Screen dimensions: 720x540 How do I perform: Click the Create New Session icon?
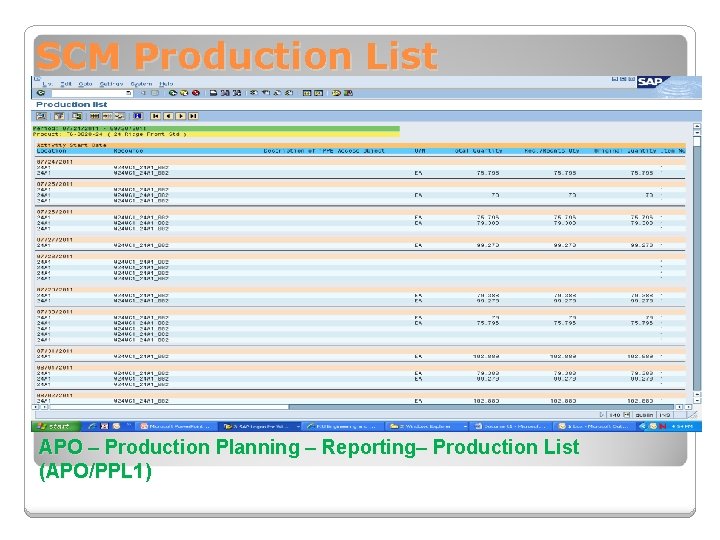pos(307,93)
